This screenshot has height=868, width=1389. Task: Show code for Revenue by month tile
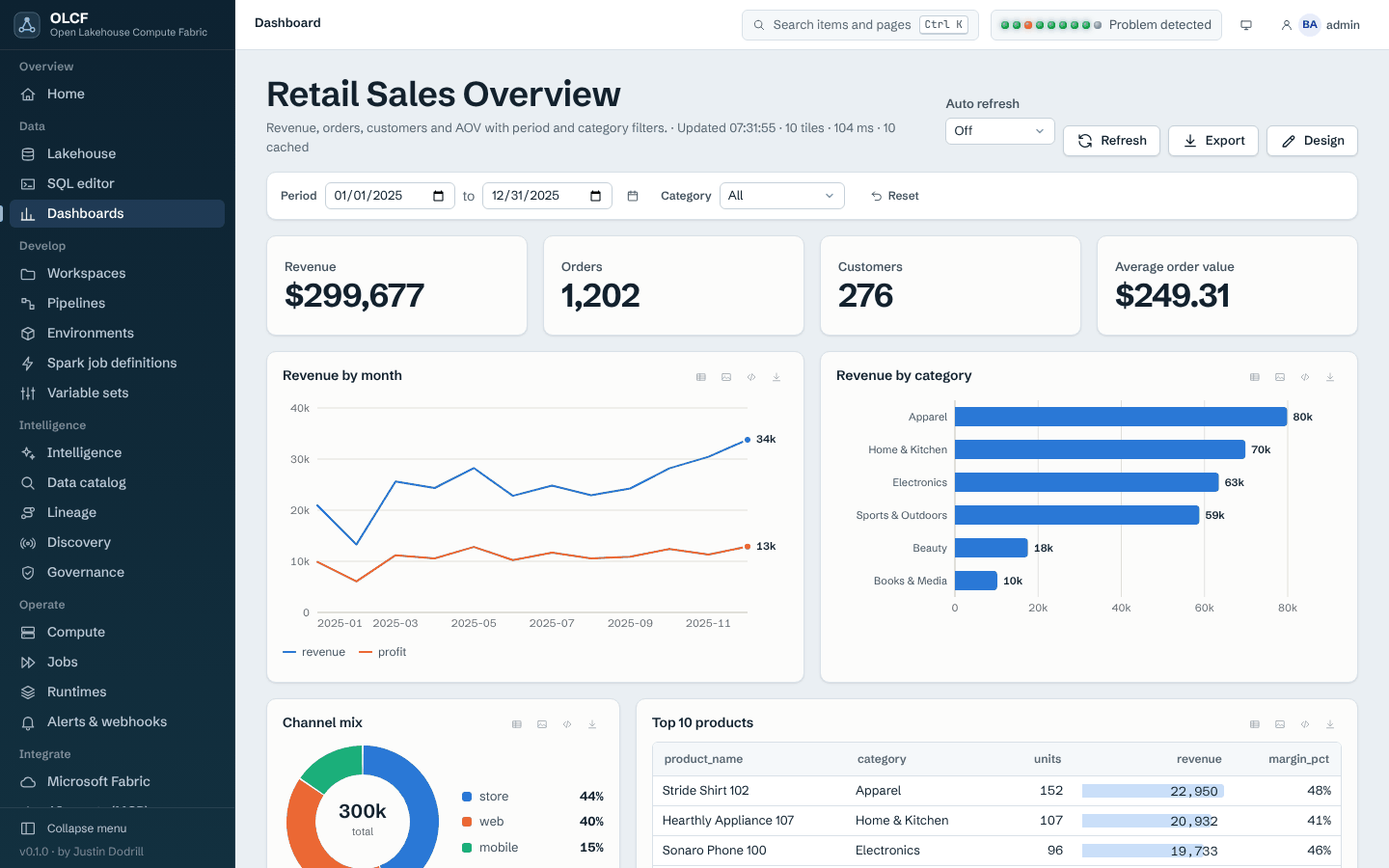751,377
